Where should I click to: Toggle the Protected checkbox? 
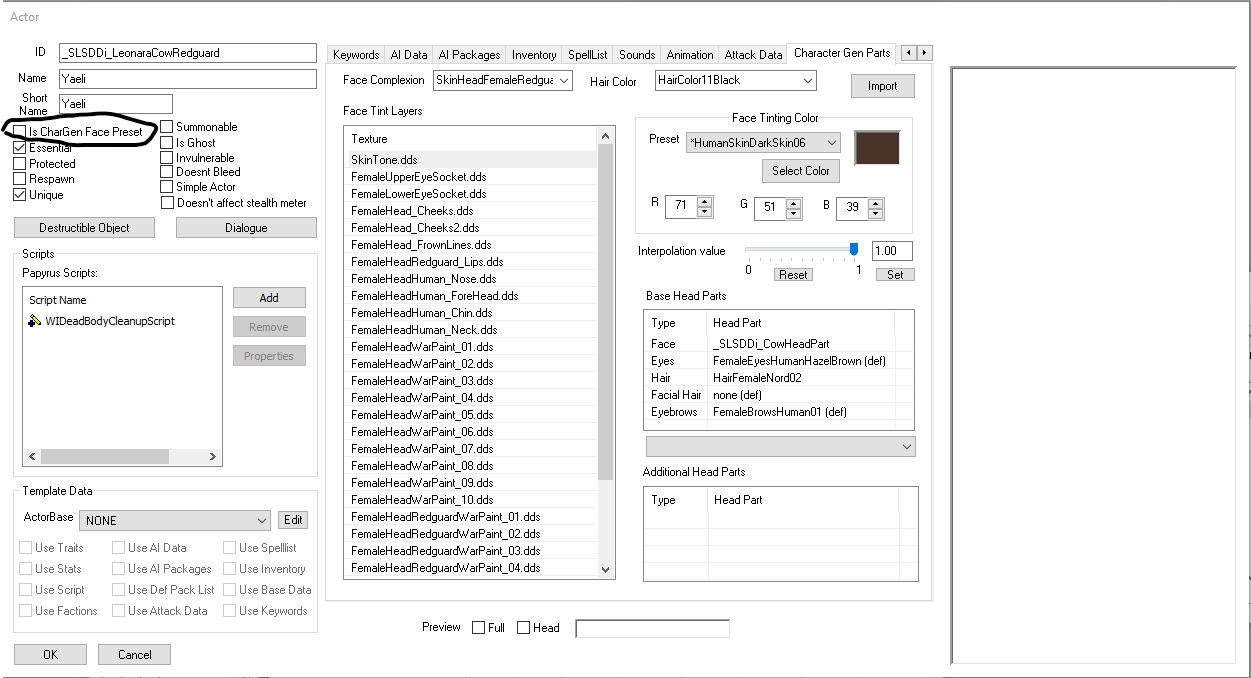tap(20, 164)
